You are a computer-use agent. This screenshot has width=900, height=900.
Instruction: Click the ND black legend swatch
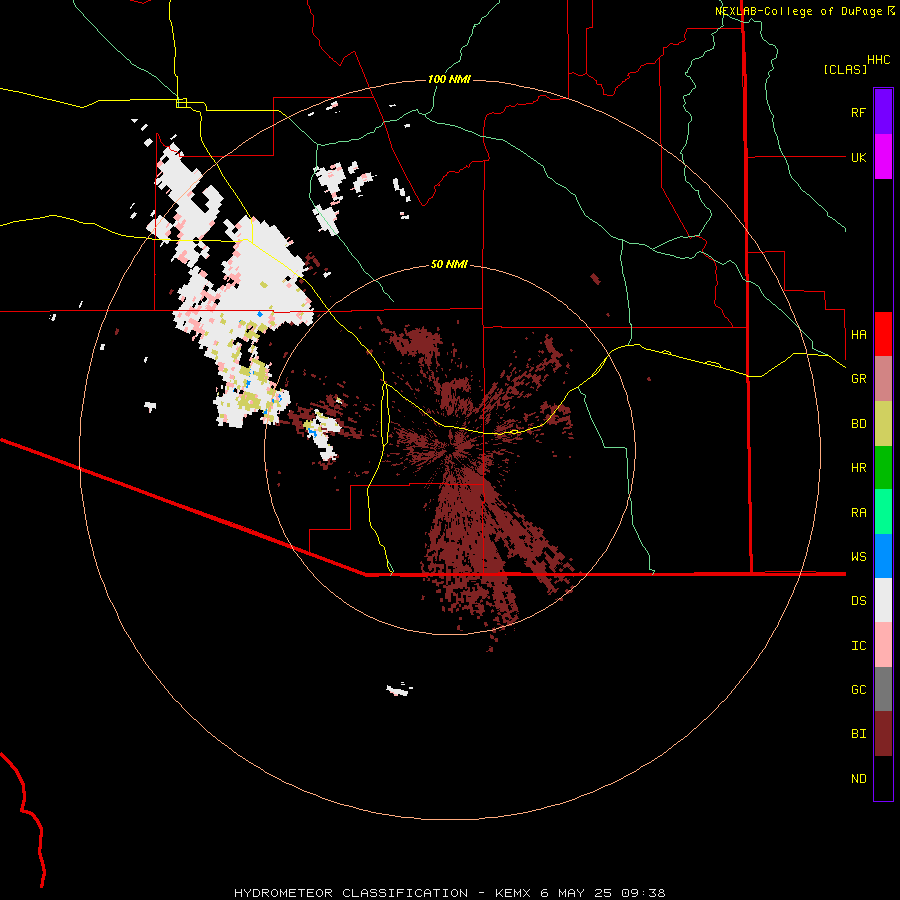click(883, 778)
